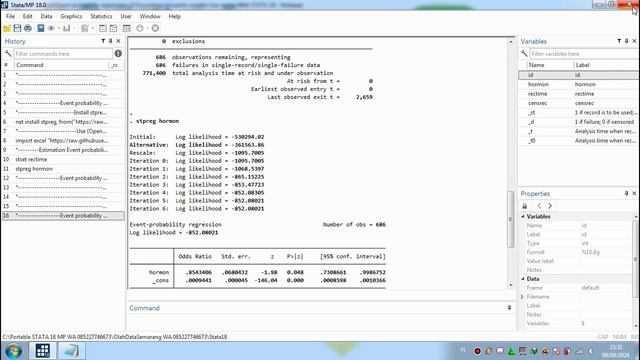
Task: Click the error-only exclamation icon in History
Action: click(x=118, y=53)
